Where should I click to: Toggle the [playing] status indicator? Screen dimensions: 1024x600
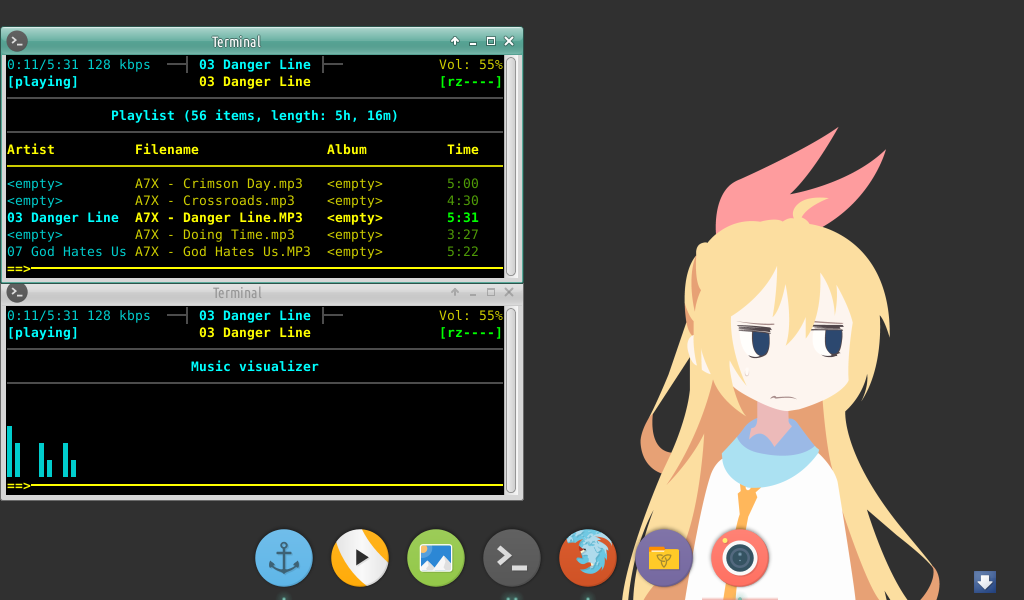[x=42, y=81]
